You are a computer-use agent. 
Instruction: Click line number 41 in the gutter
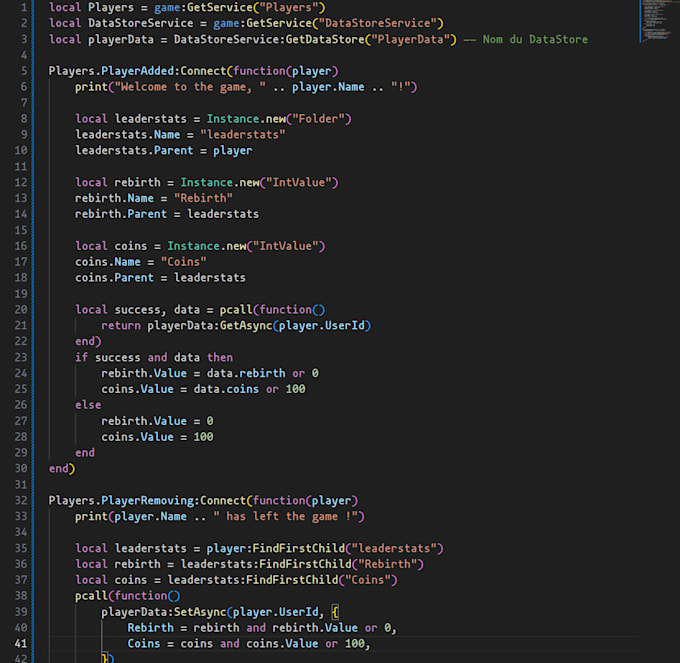pos(21,643)
